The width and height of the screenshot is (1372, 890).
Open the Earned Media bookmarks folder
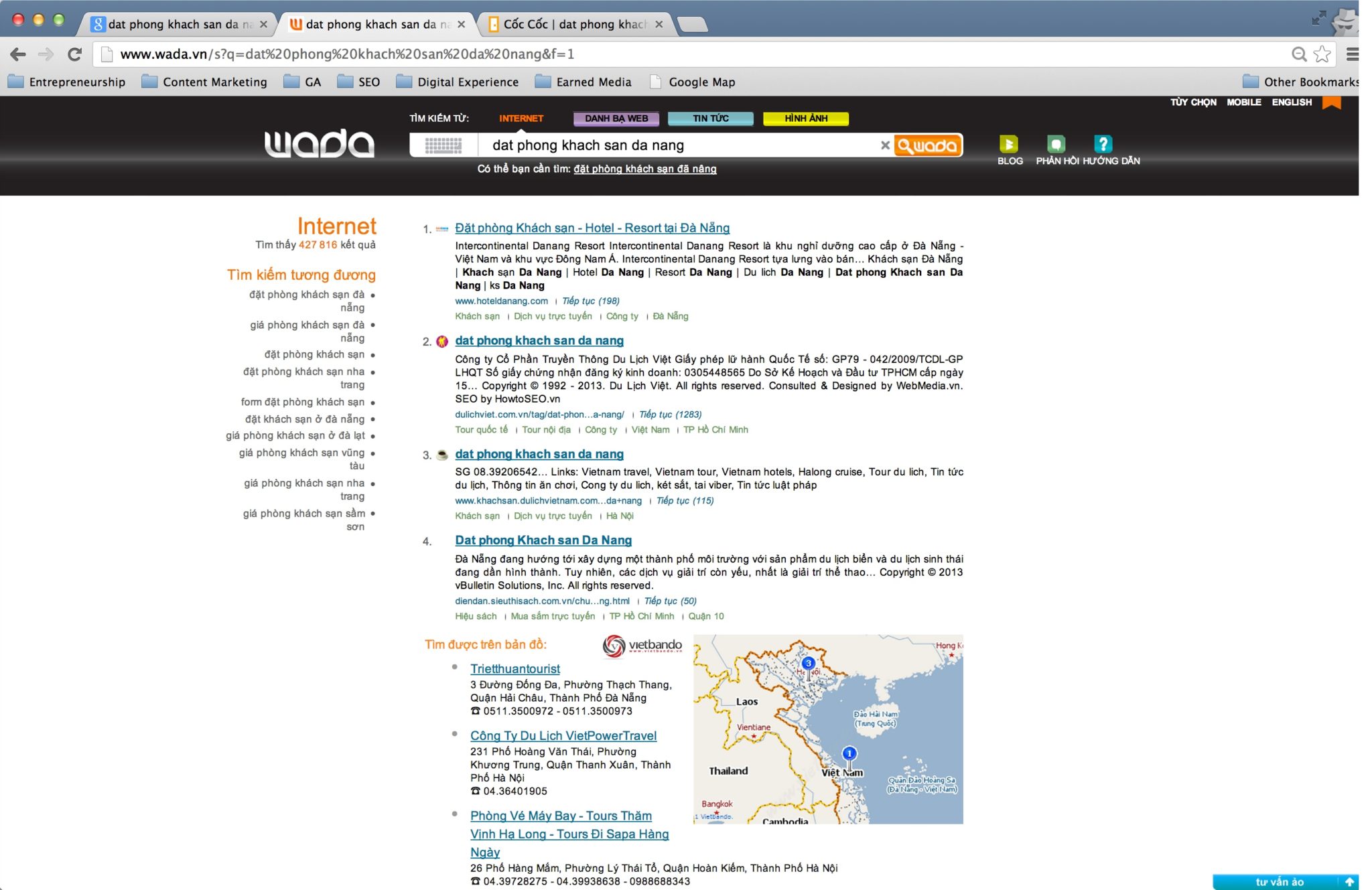pos(584,82)
